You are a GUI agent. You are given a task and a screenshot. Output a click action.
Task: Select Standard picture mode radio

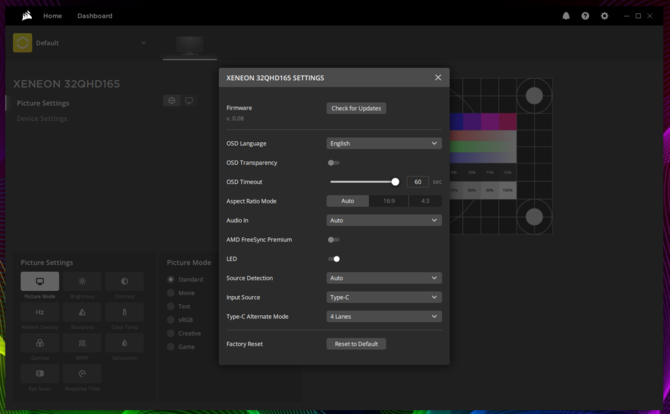(x=170, y=279)
